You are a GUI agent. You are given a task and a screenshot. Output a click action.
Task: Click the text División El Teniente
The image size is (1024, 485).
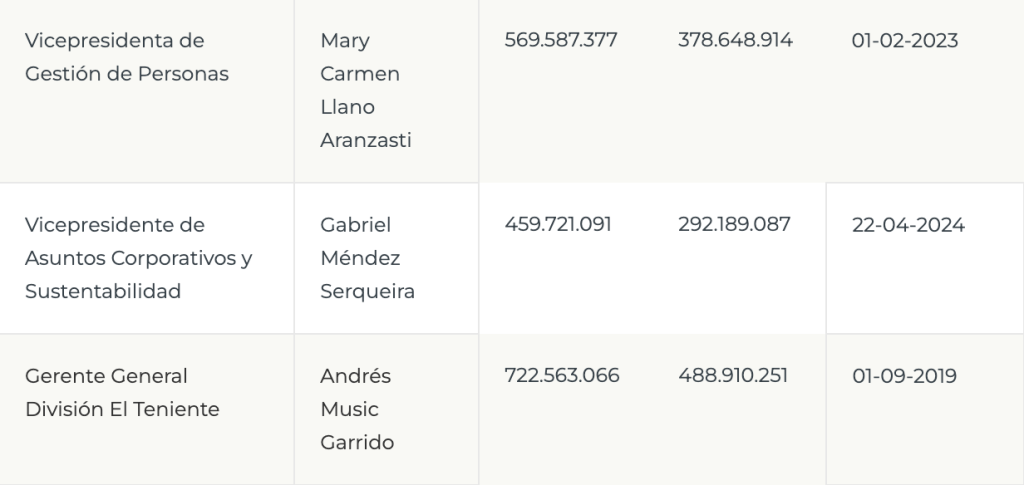(122, 409)
